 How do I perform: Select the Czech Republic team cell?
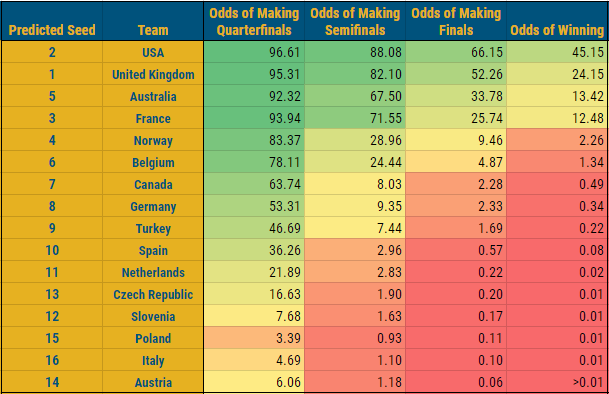tap(153, 294)
